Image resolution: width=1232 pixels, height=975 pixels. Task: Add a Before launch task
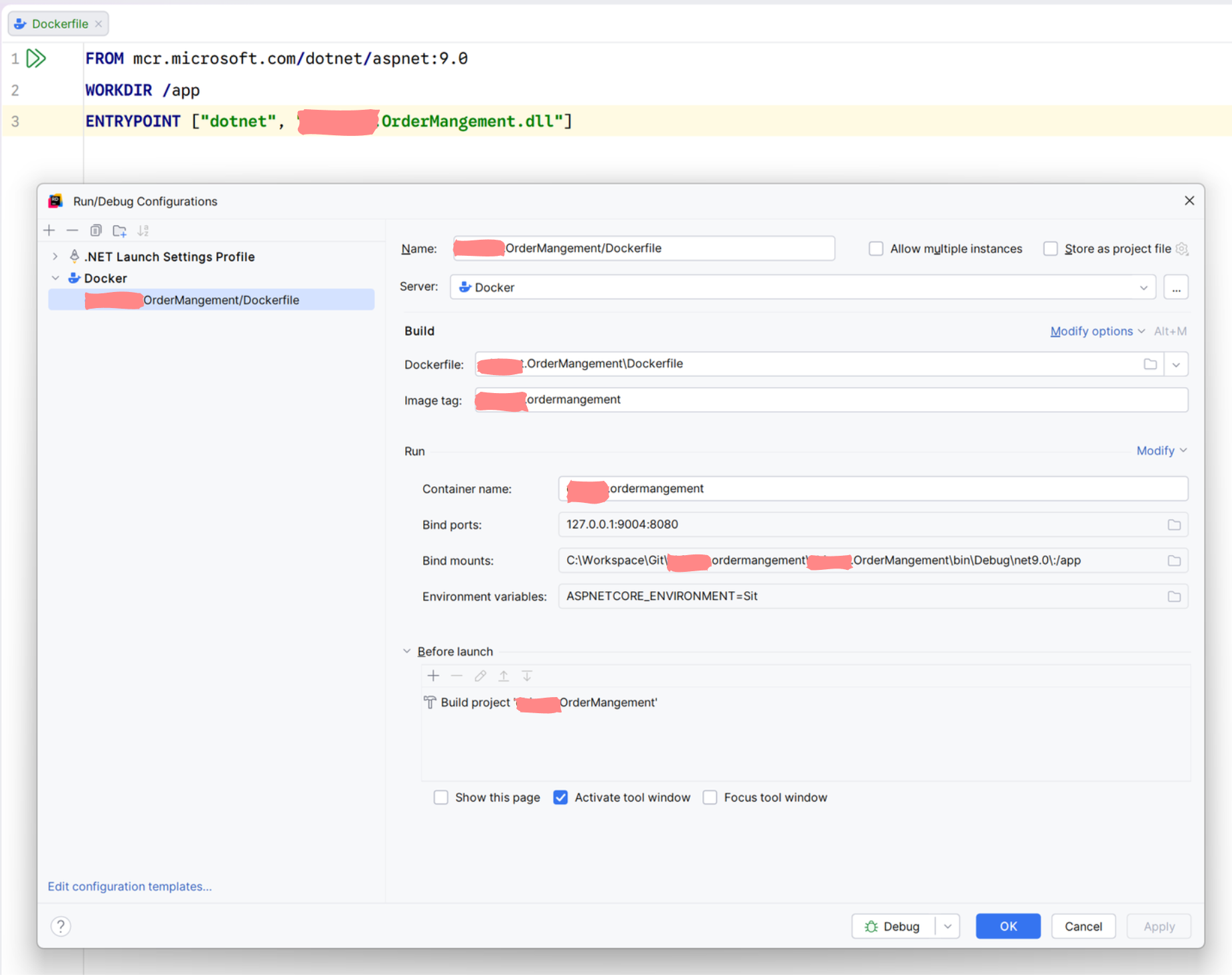coord(433,676)
